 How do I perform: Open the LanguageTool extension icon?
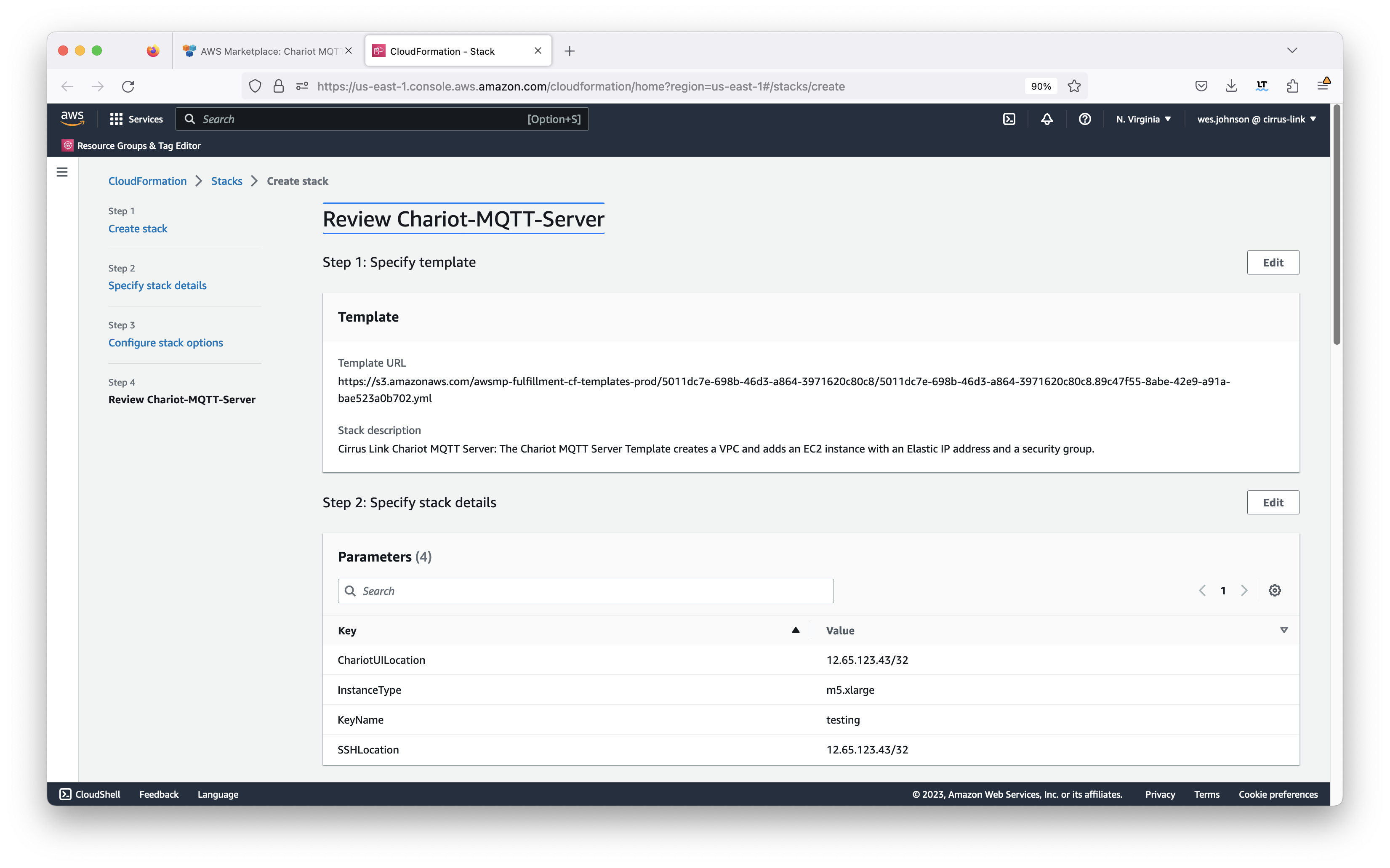click(x=1262, y=86)
